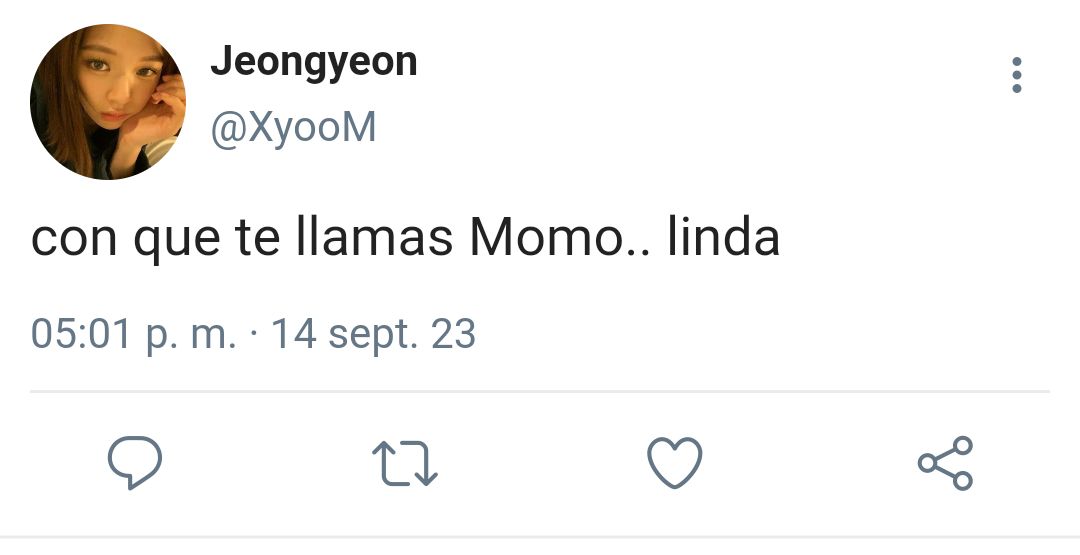
Task: Retweet this post using the arrows icon
Action: (405, 463)
